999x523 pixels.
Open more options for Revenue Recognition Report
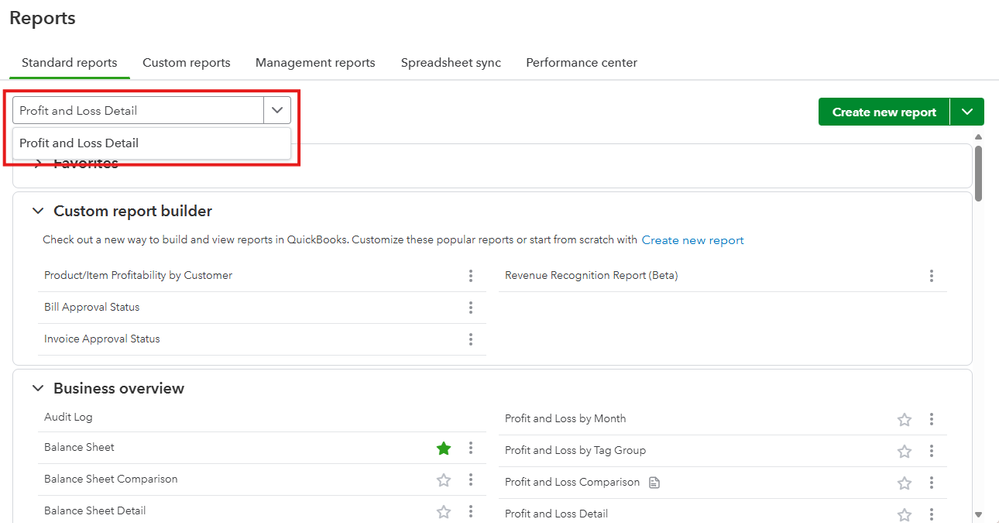point(931,276)
